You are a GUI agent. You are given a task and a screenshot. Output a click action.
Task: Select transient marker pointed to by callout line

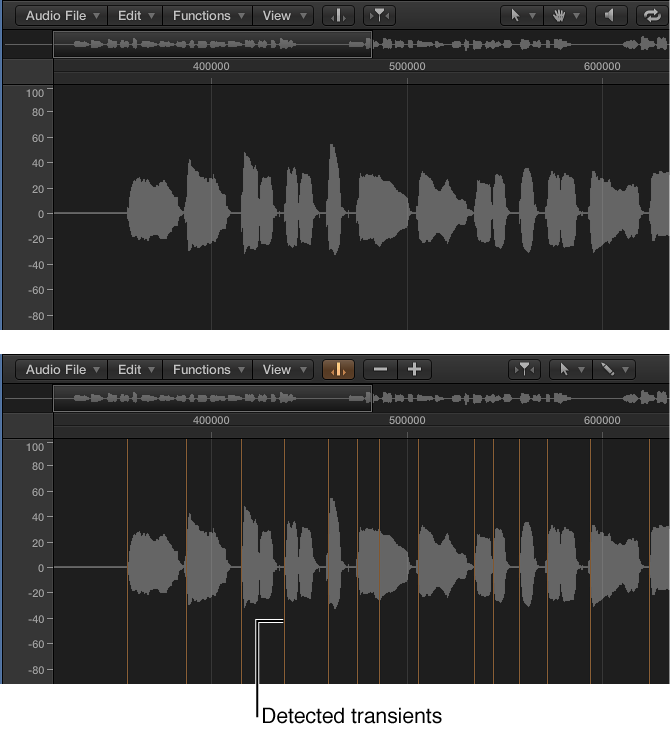[284, 562]
